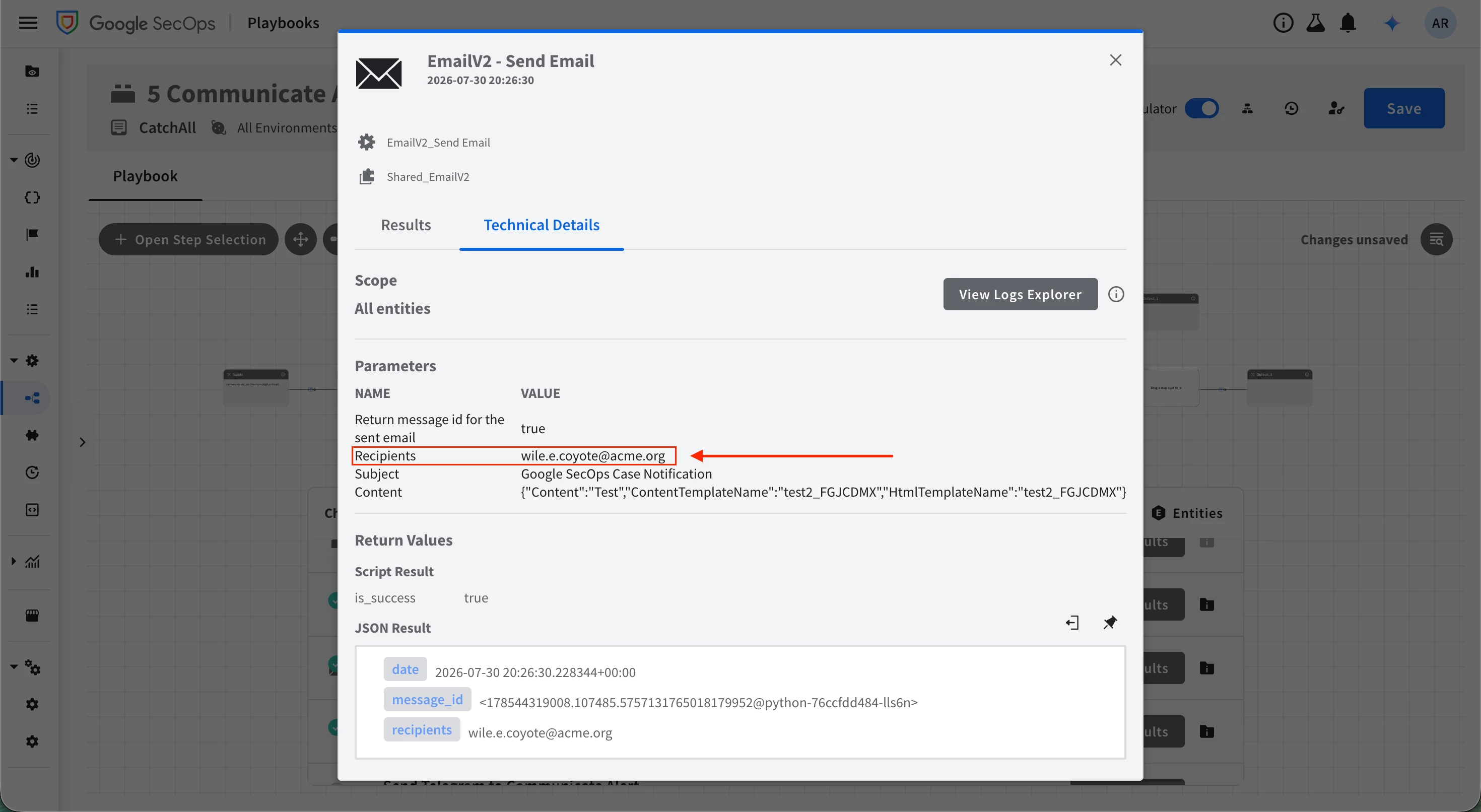Image resolution: width=1481 pixels, height=812 pixels.
Task: Open the radar target icon in the sidebar
Action: 32,160
